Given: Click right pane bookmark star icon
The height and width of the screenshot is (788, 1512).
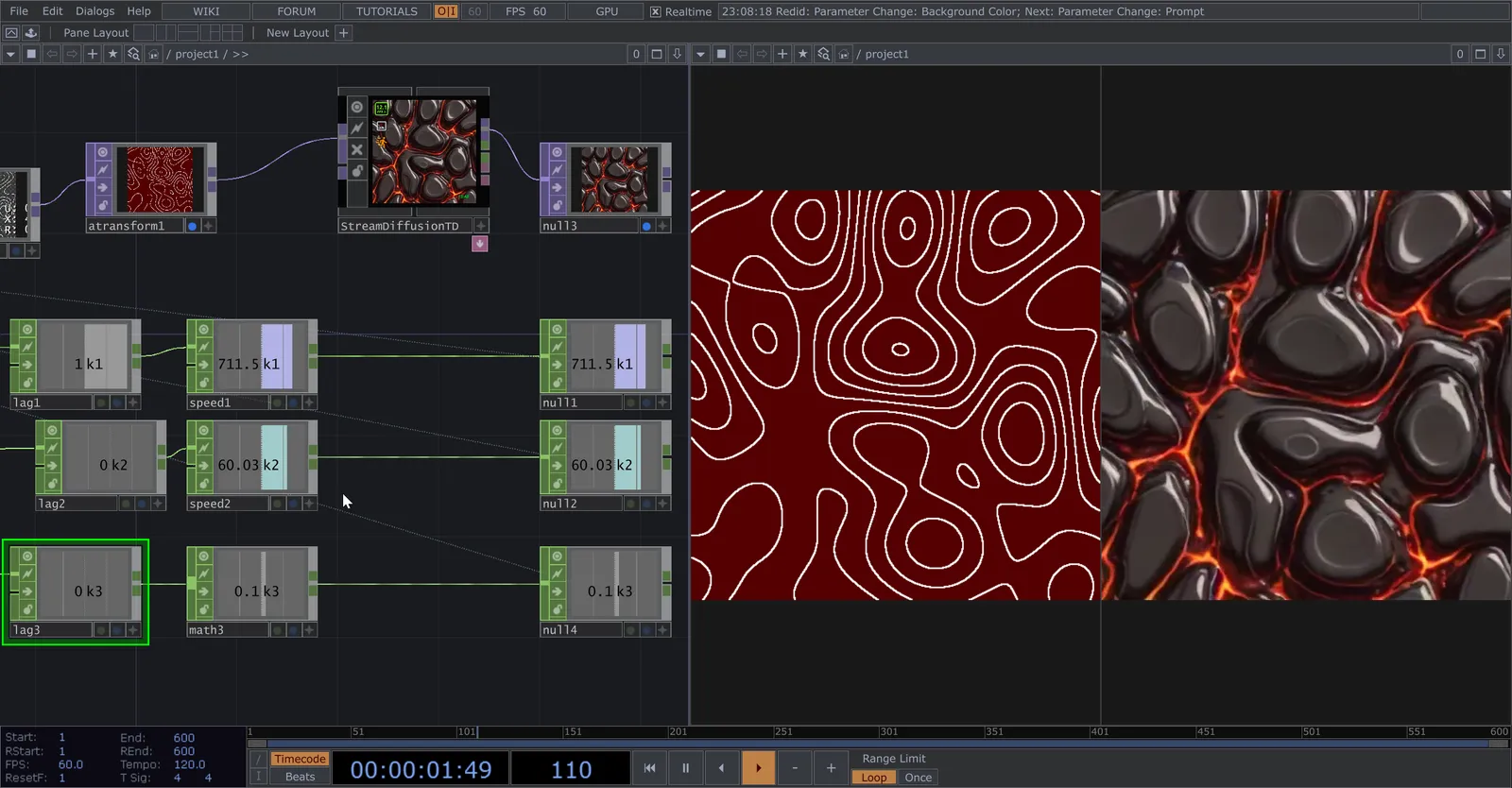Looking at the screenshot, I should coord(802,54).
